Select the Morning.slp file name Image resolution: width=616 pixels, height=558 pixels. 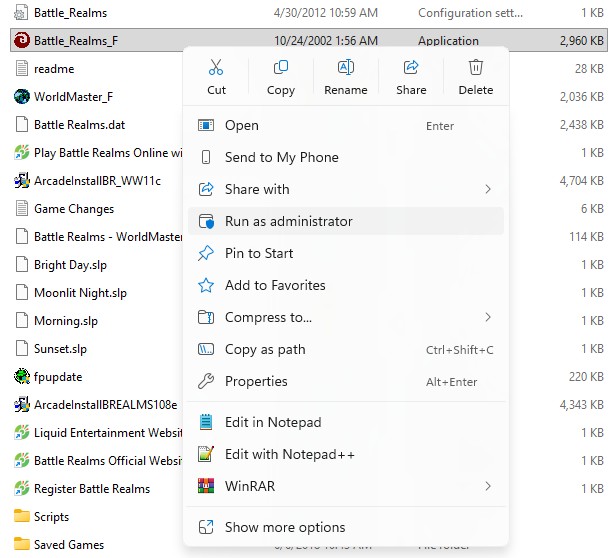tap(66, 321)
